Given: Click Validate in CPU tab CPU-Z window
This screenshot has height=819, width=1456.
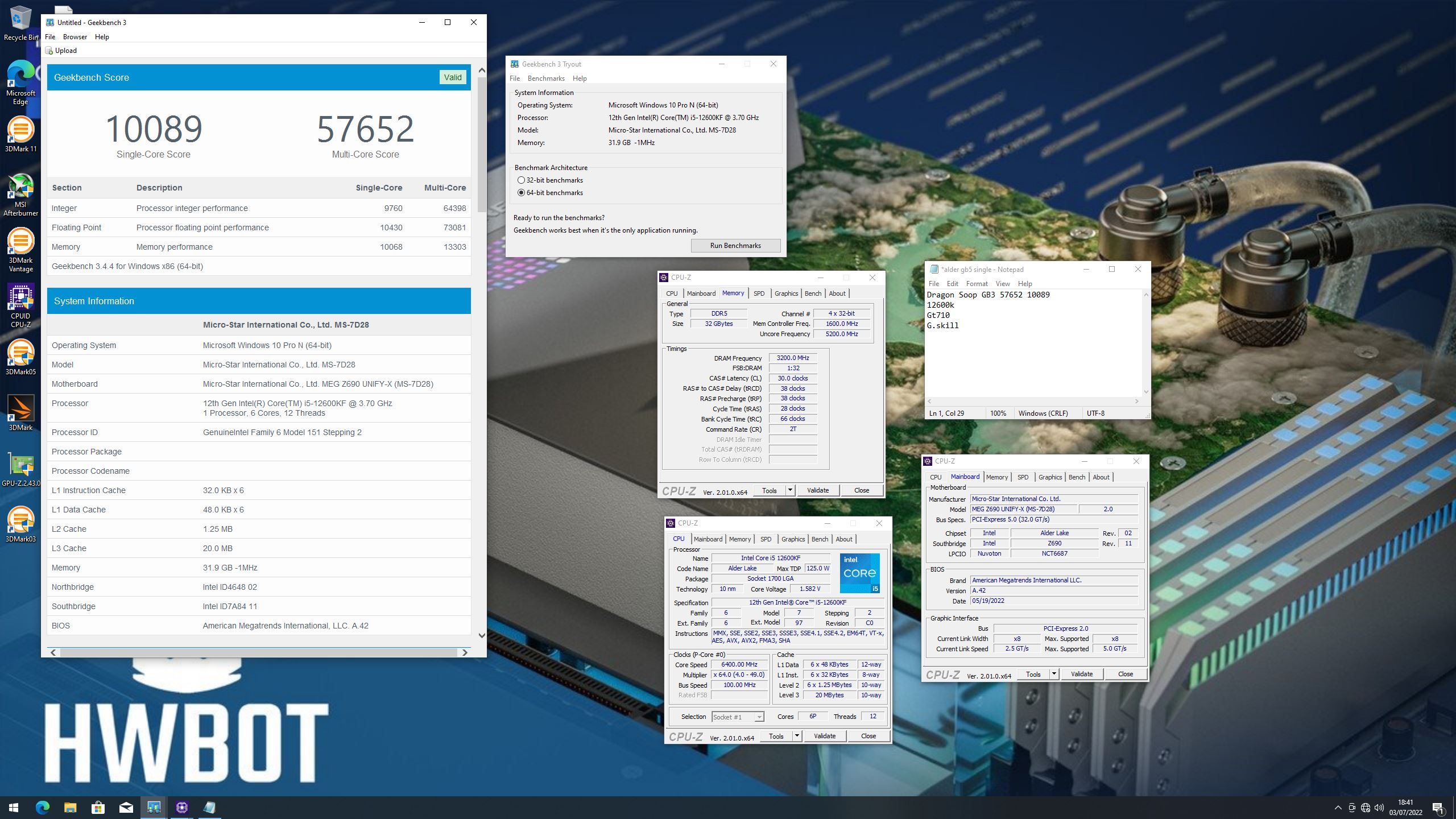Looking at the screenshot, I should (x=825, y=736).
